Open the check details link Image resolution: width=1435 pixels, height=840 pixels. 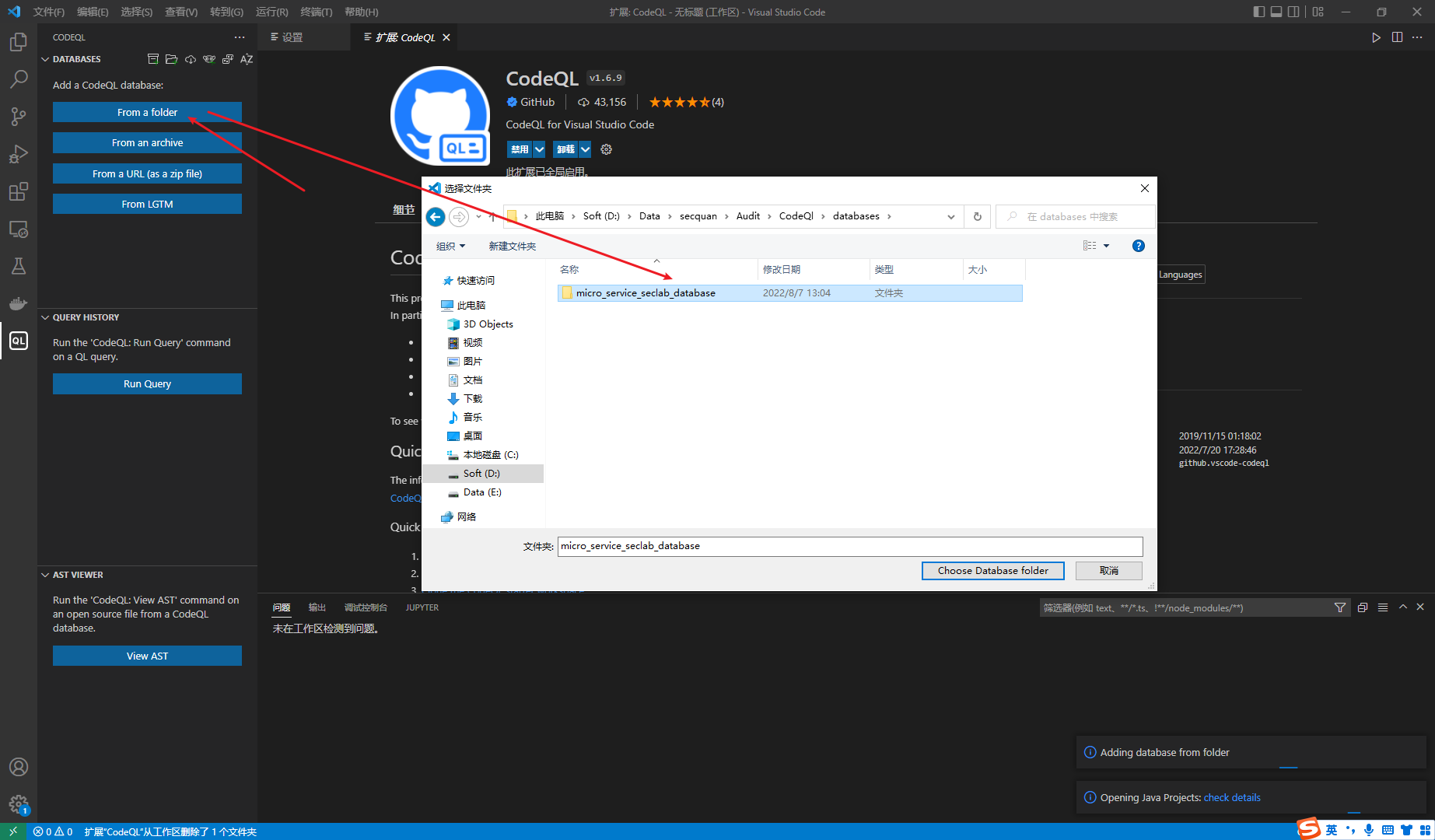(x=1232, y=797)
